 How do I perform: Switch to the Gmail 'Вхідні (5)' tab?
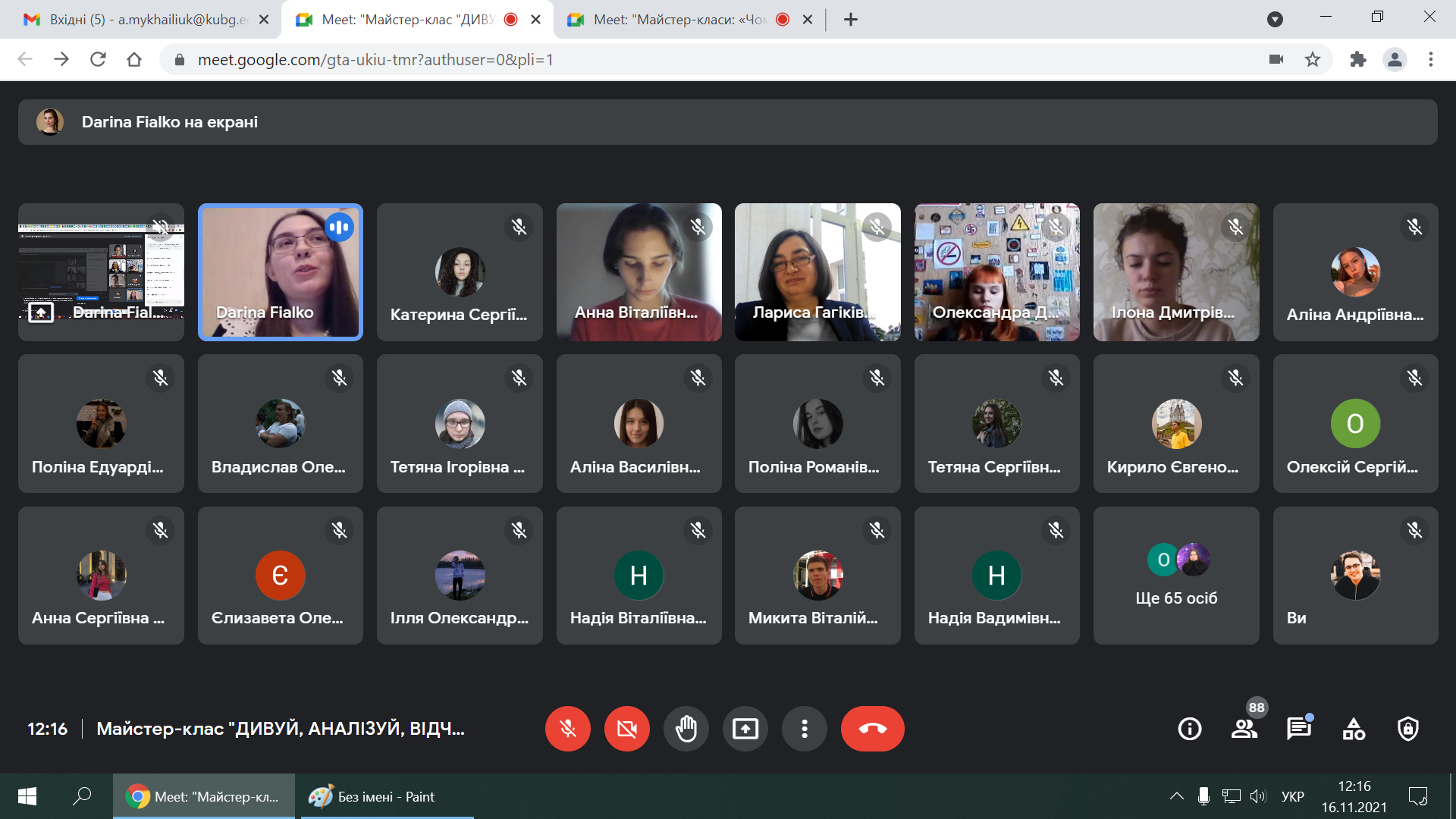click(x=144, y=20)
